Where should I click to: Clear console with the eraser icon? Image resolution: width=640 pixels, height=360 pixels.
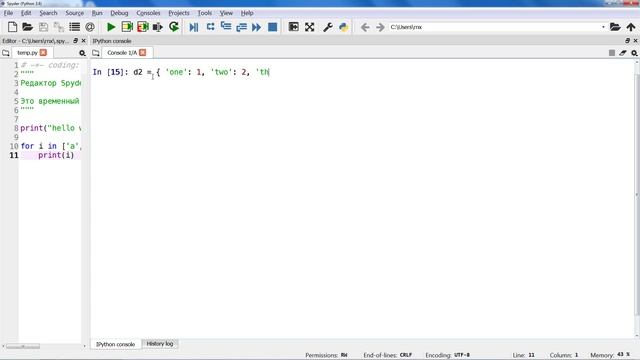[x=623, y=53]
